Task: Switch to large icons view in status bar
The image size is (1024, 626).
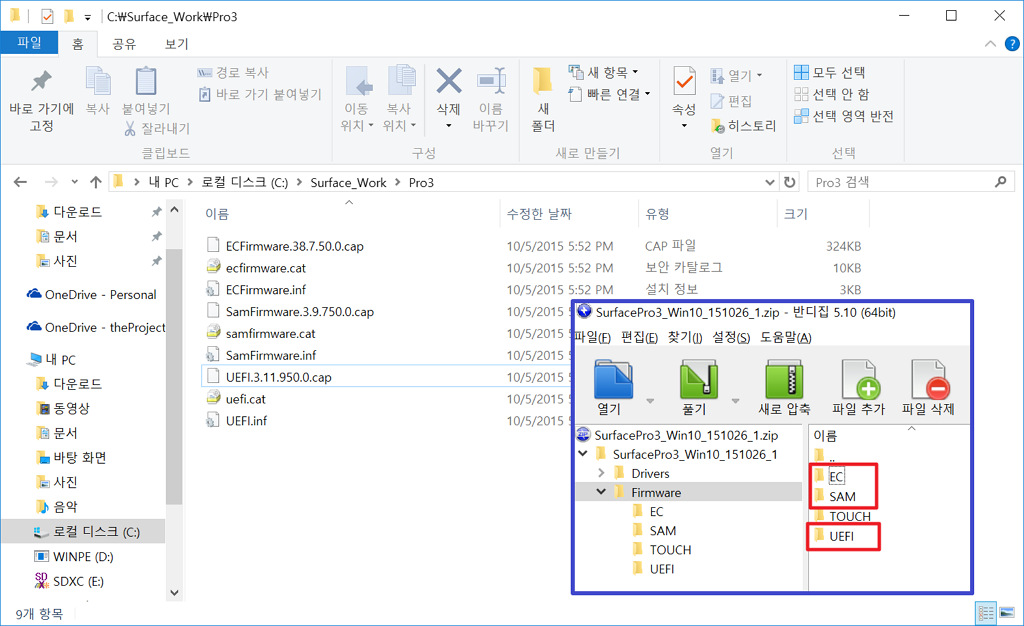Action: point(1007,613)
